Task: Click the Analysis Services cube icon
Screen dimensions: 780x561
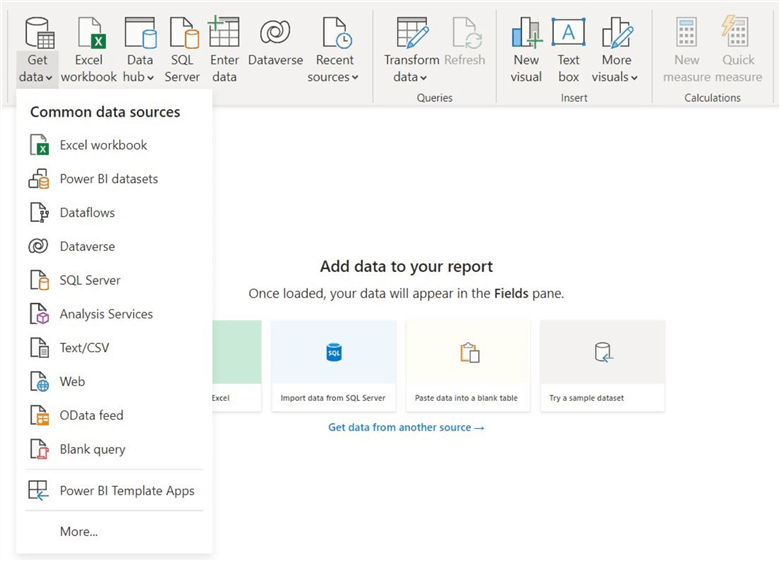Action: (39, 314)
